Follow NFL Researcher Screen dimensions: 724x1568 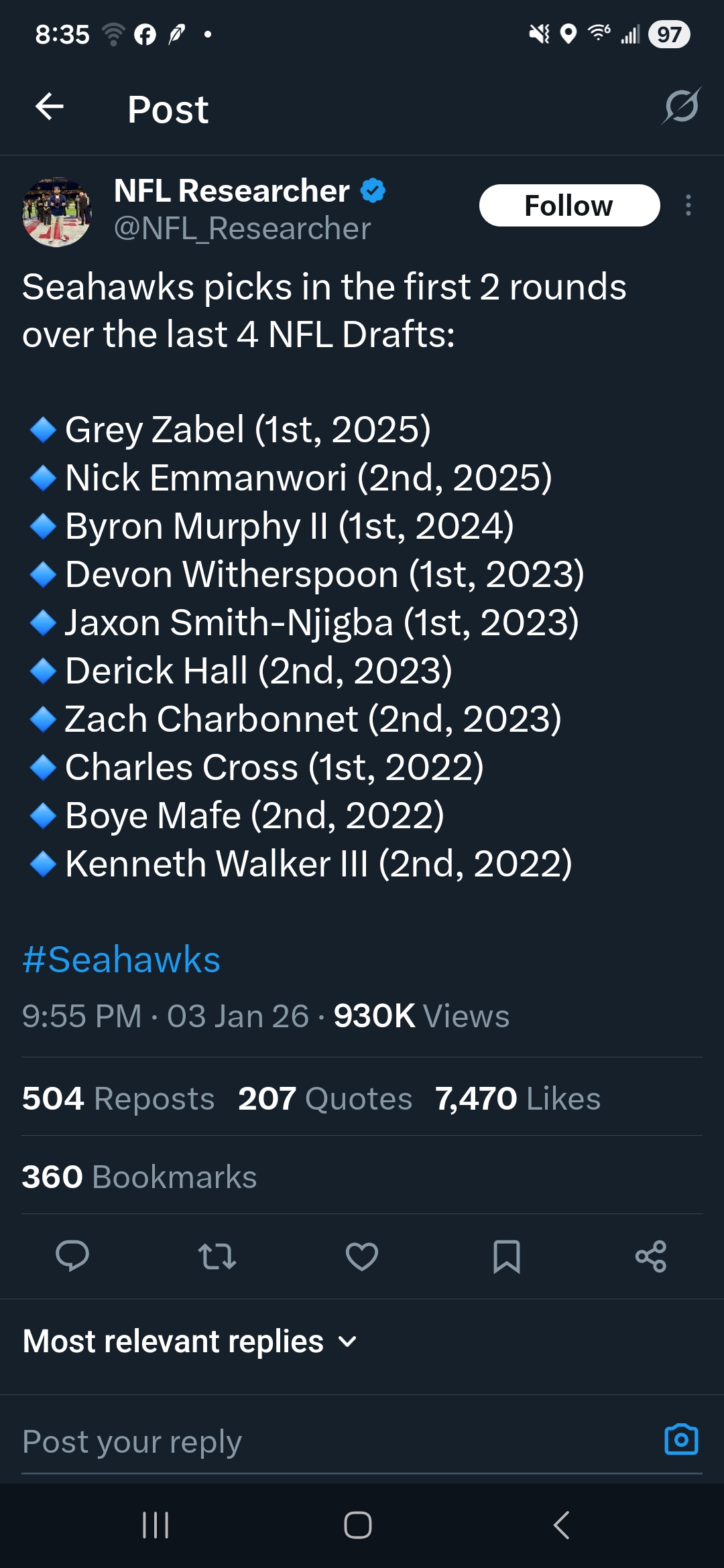[x=569, y=205]
